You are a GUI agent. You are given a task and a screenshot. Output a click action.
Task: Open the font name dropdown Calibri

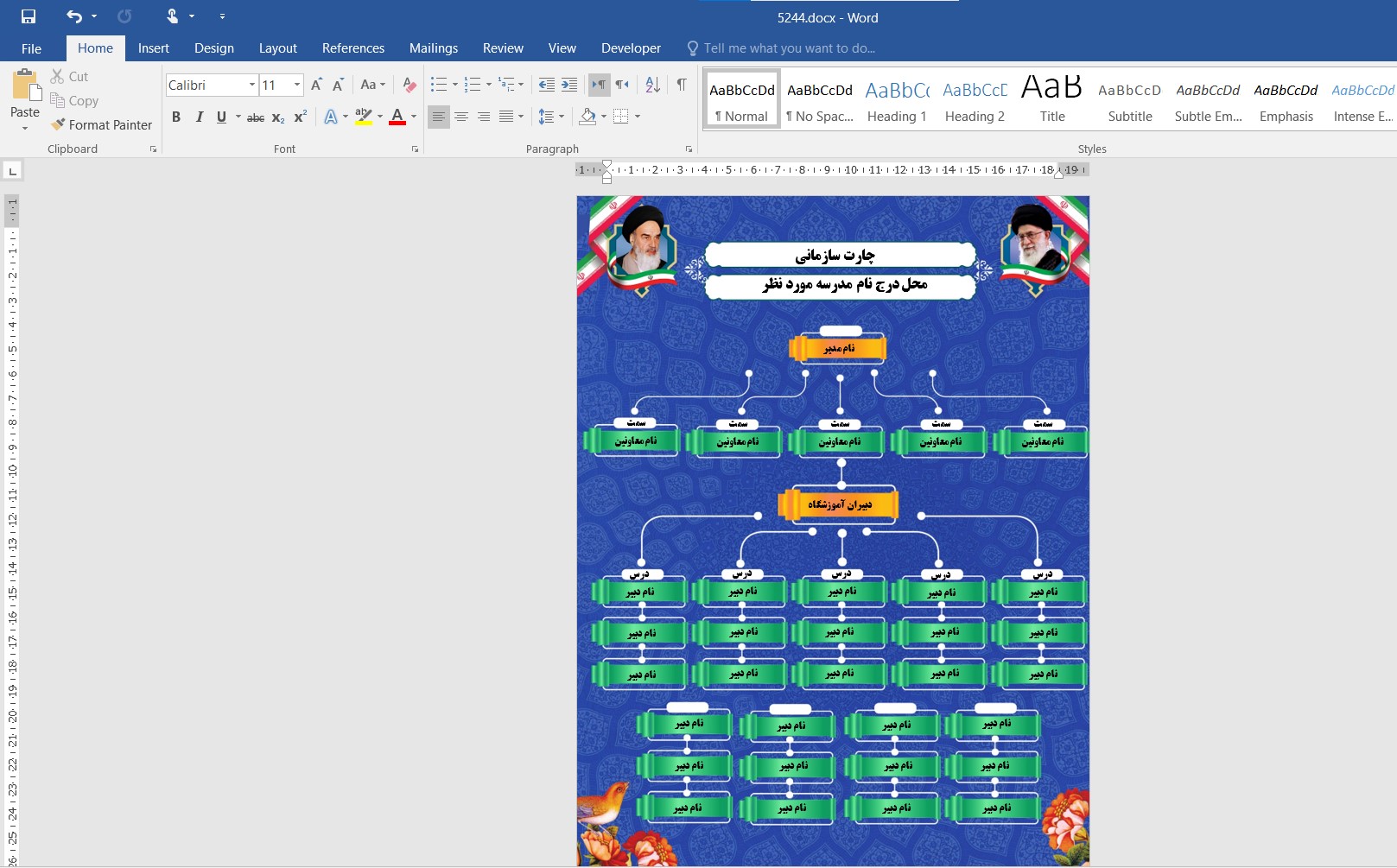(x=251, y=85)
